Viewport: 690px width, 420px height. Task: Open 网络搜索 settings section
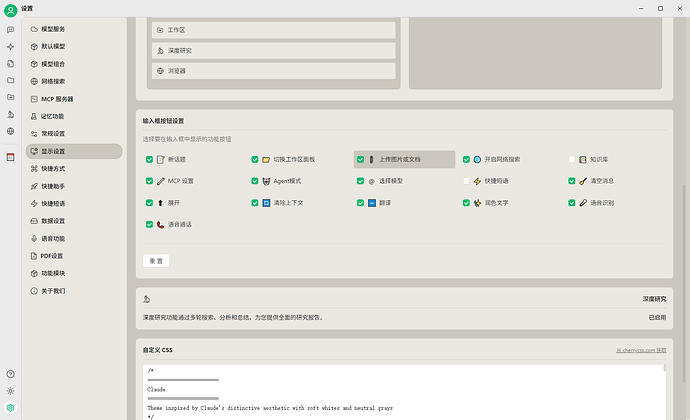(73, 81)
